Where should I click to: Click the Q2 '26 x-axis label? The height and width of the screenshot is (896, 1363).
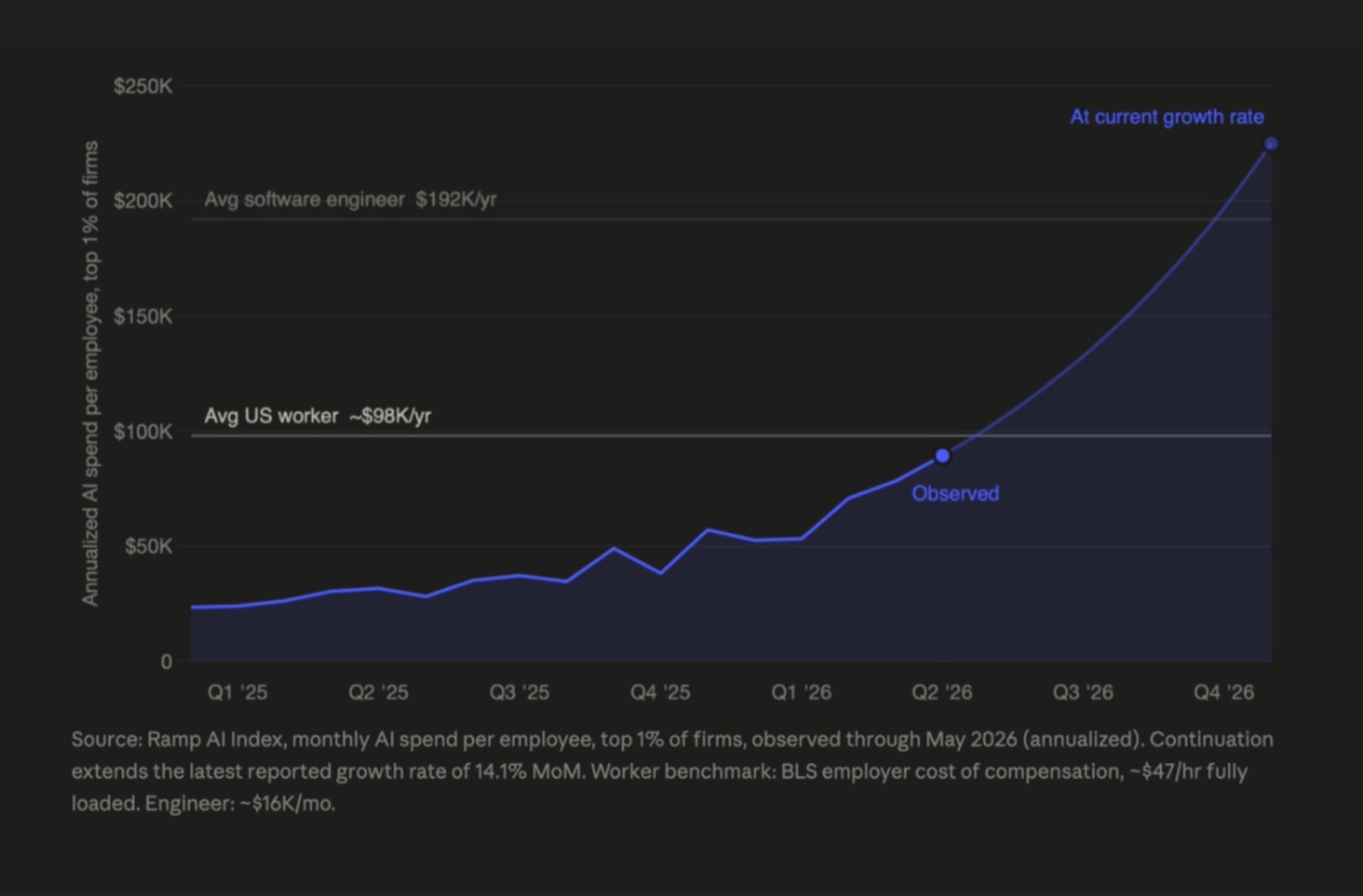coord(942,692)
